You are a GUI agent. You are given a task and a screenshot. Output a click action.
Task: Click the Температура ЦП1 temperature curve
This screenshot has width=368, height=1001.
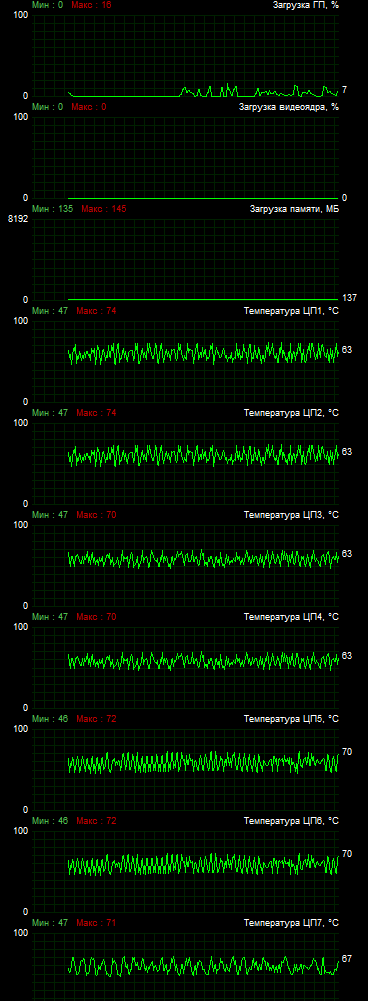(x=203, y=353)
